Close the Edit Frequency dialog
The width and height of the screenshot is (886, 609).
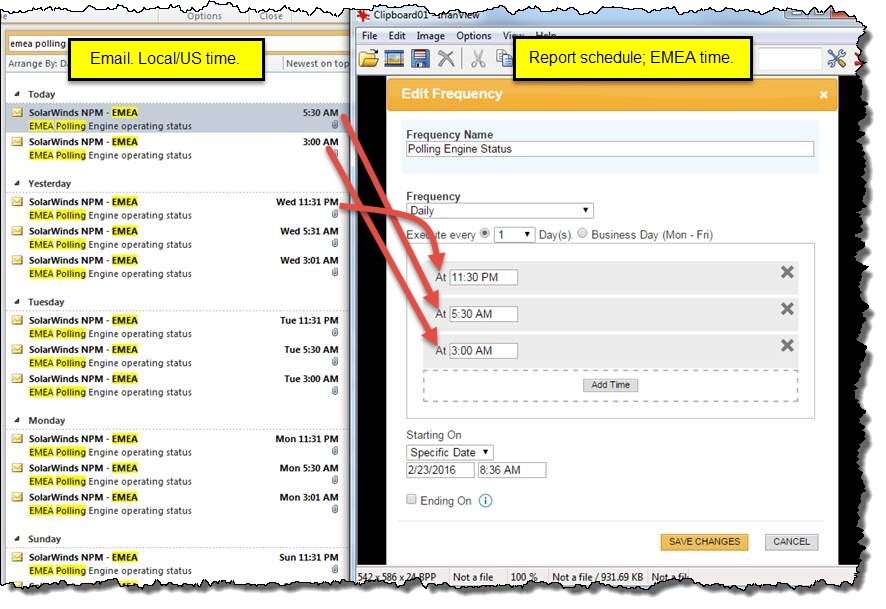click(824, 94)
